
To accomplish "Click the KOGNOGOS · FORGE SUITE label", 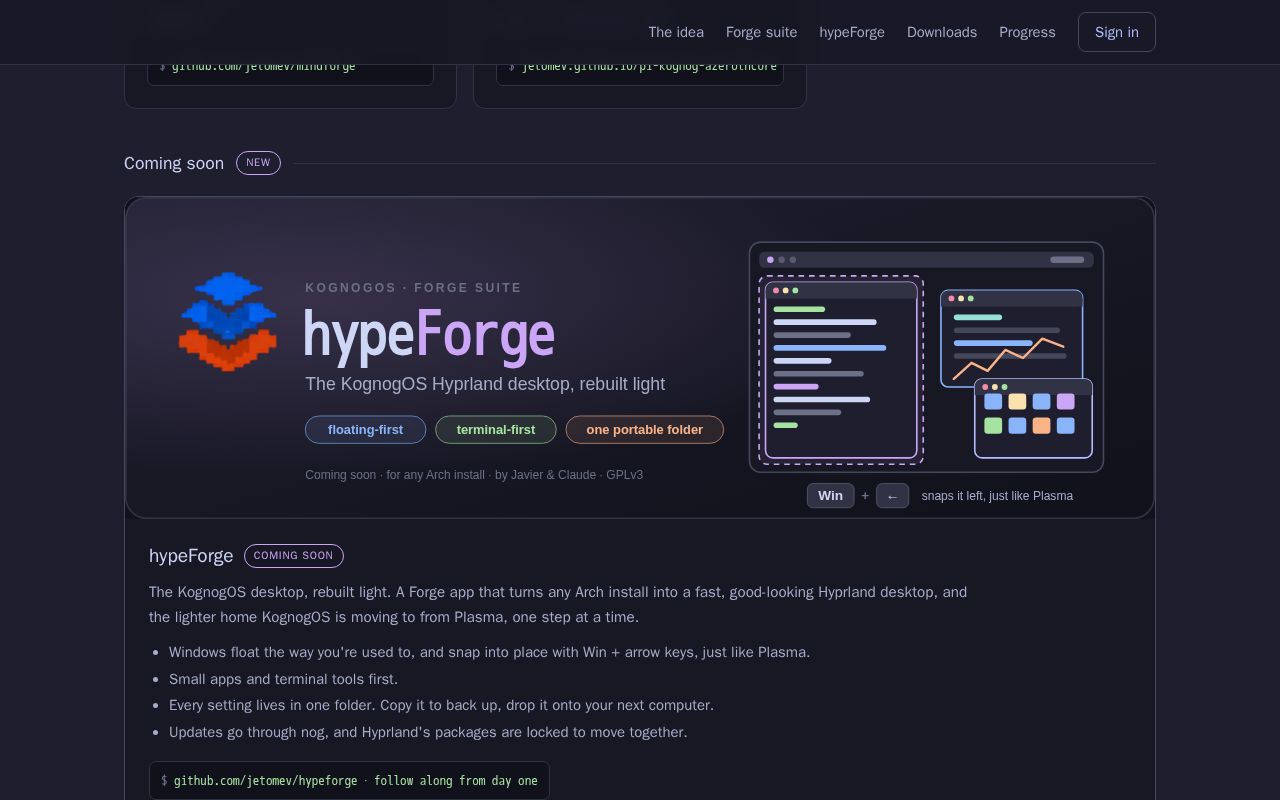I will pyautogui.click(x=413, y=287).
